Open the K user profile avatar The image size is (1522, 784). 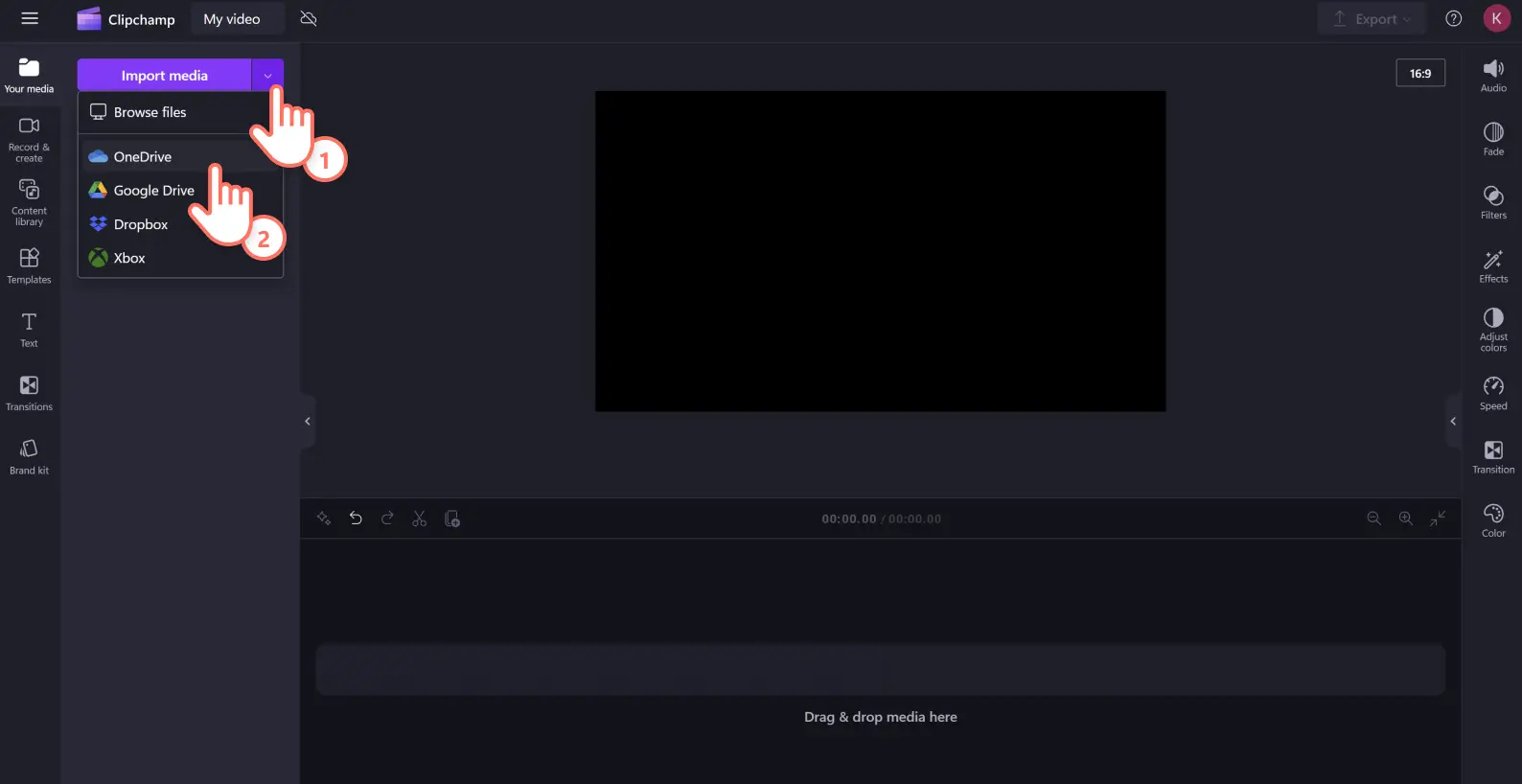point(1497,18)
